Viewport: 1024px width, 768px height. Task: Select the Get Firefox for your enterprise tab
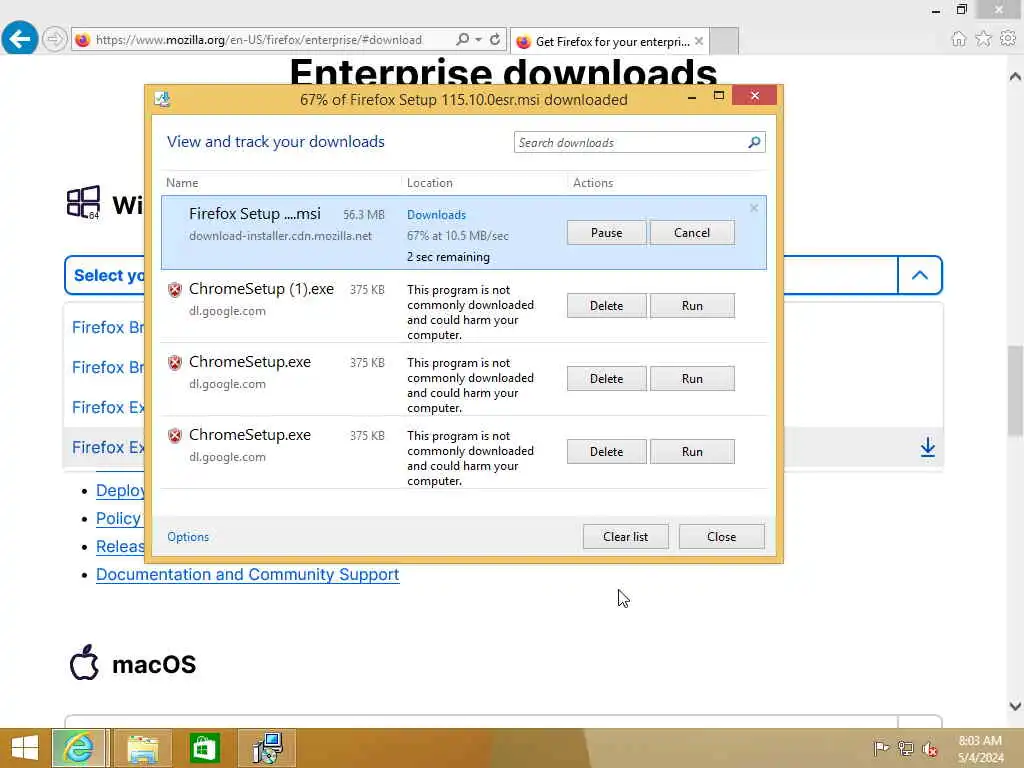pos(611,41)
